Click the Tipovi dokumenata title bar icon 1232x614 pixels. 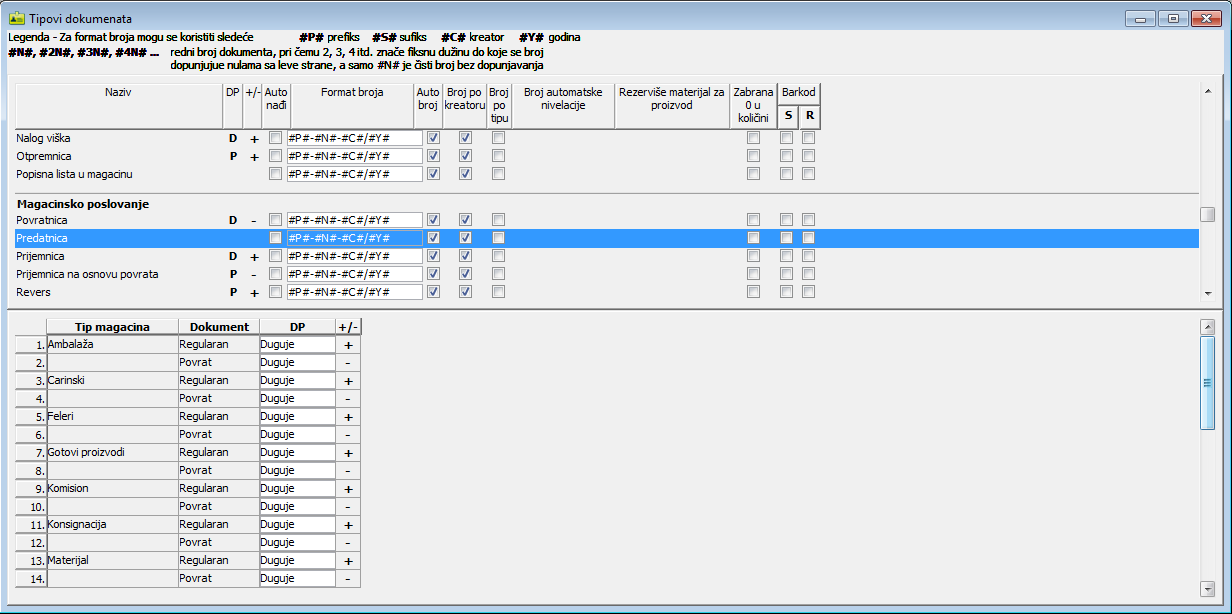coord(16,18)
